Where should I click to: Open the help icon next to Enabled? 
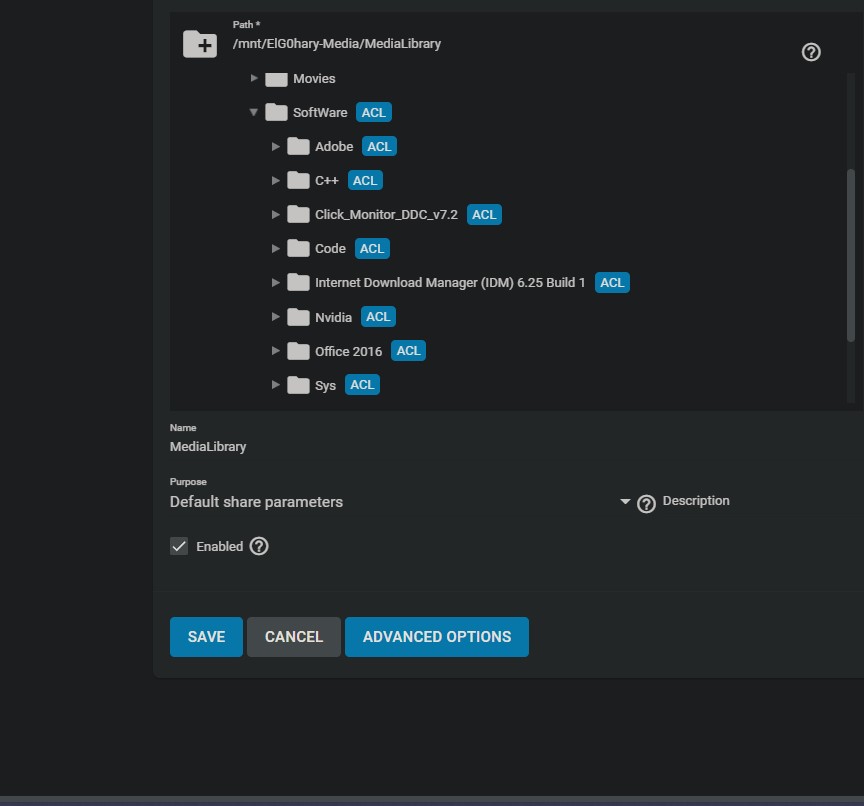pyautogui.click(x=259, y=547)
